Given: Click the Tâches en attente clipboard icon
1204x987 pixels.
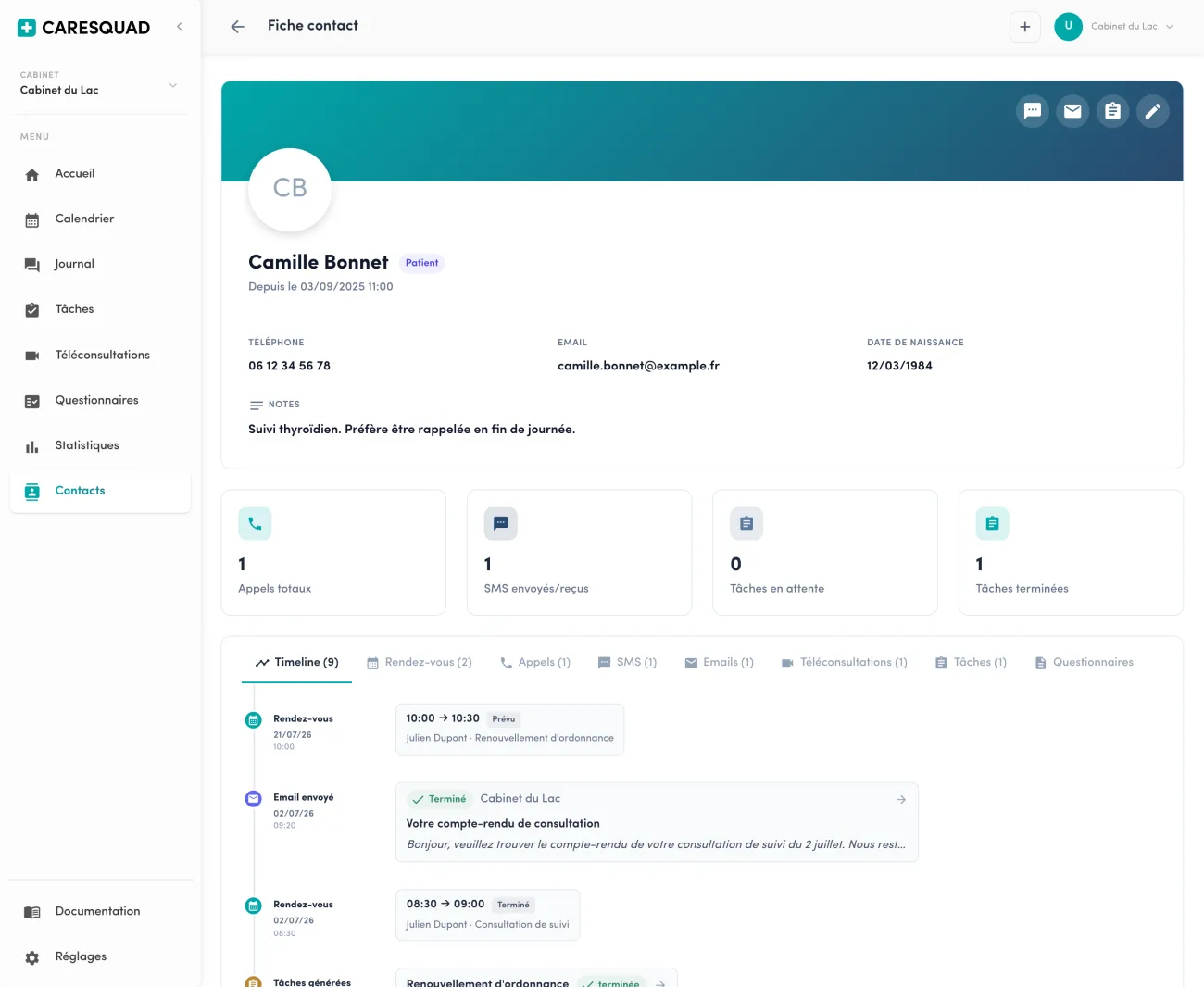Looking at the screenshot, I should [746, 523].
